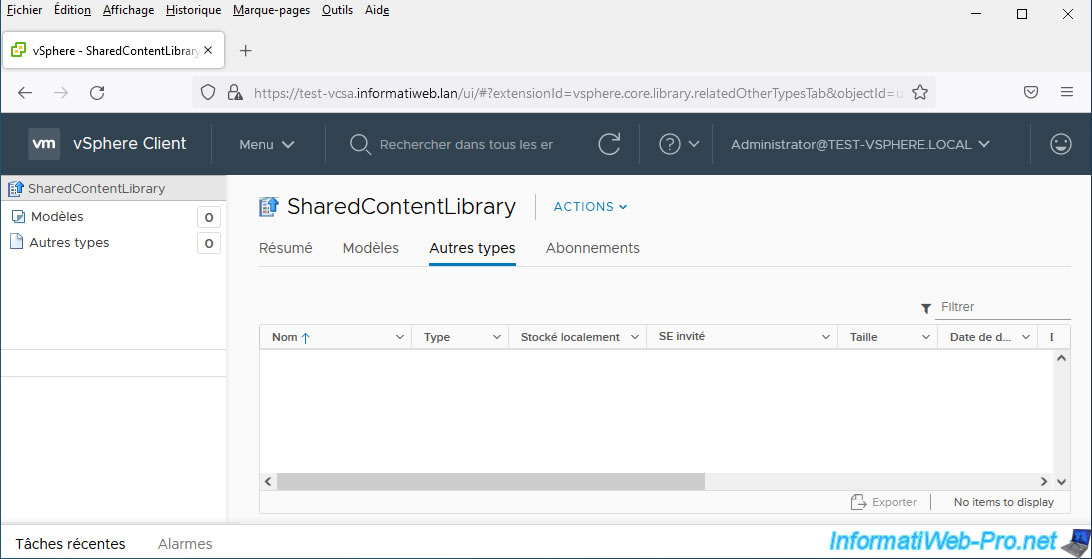Open the Firefox hamburger application menu
1092x559 pixels.
pyautogui.click(x=1066, y=92)
